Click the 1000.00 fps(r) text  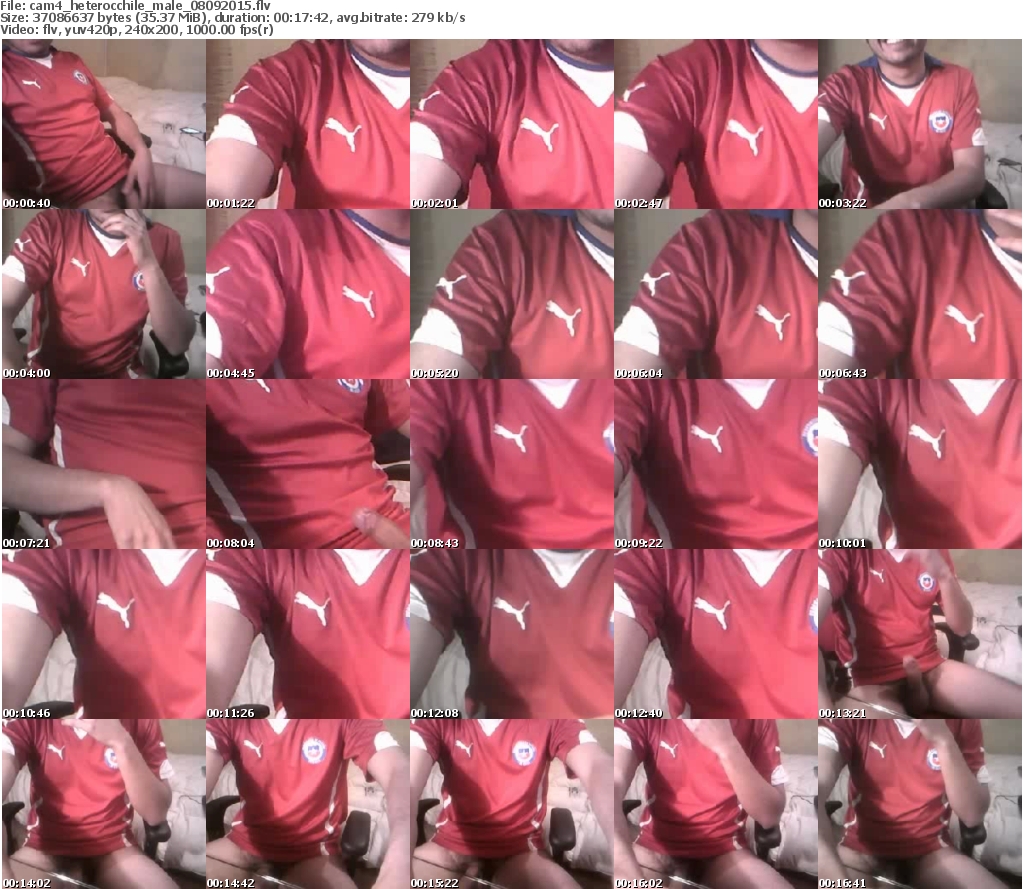click(229, 29)
